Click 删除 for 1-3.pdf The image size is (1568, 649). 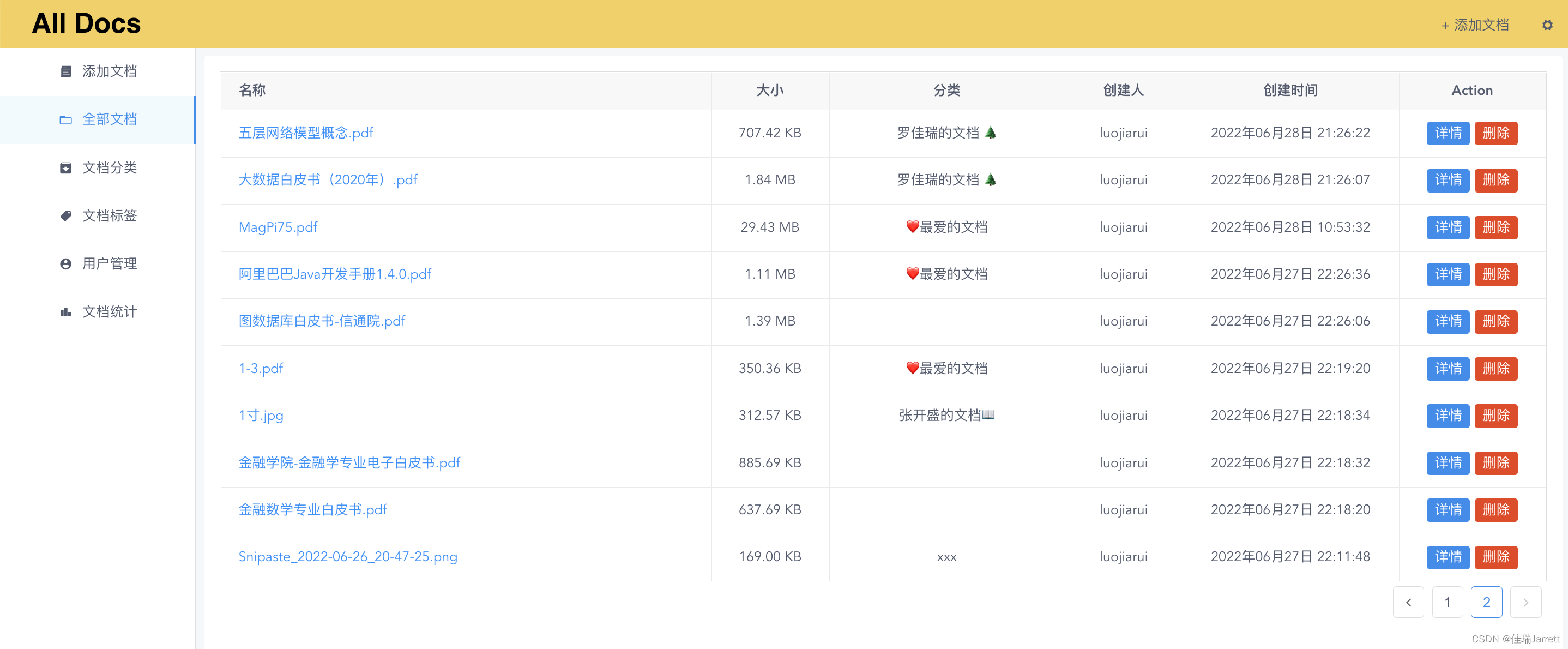coord(1495,368)
